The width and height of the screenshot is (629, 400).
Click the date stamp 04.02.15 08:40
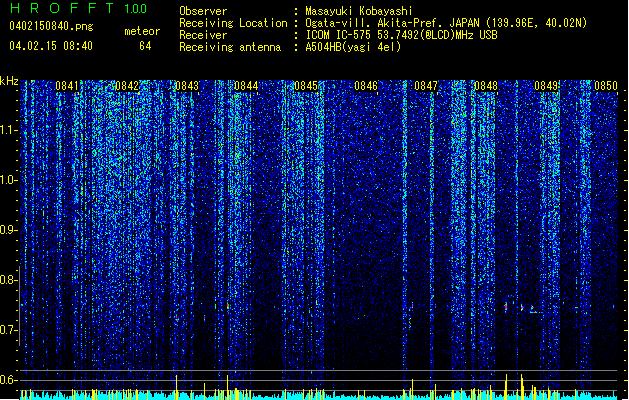[x=51, y=46]
